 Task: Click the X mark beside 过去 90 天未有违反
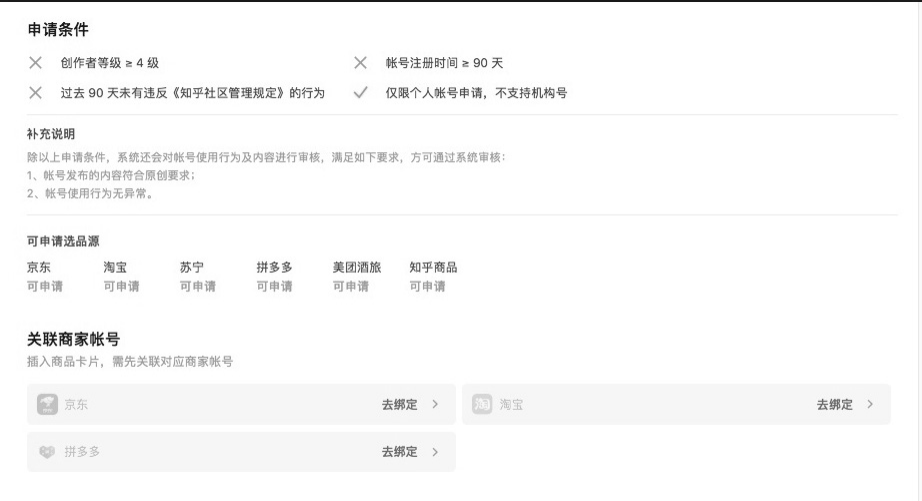[35, 92]
